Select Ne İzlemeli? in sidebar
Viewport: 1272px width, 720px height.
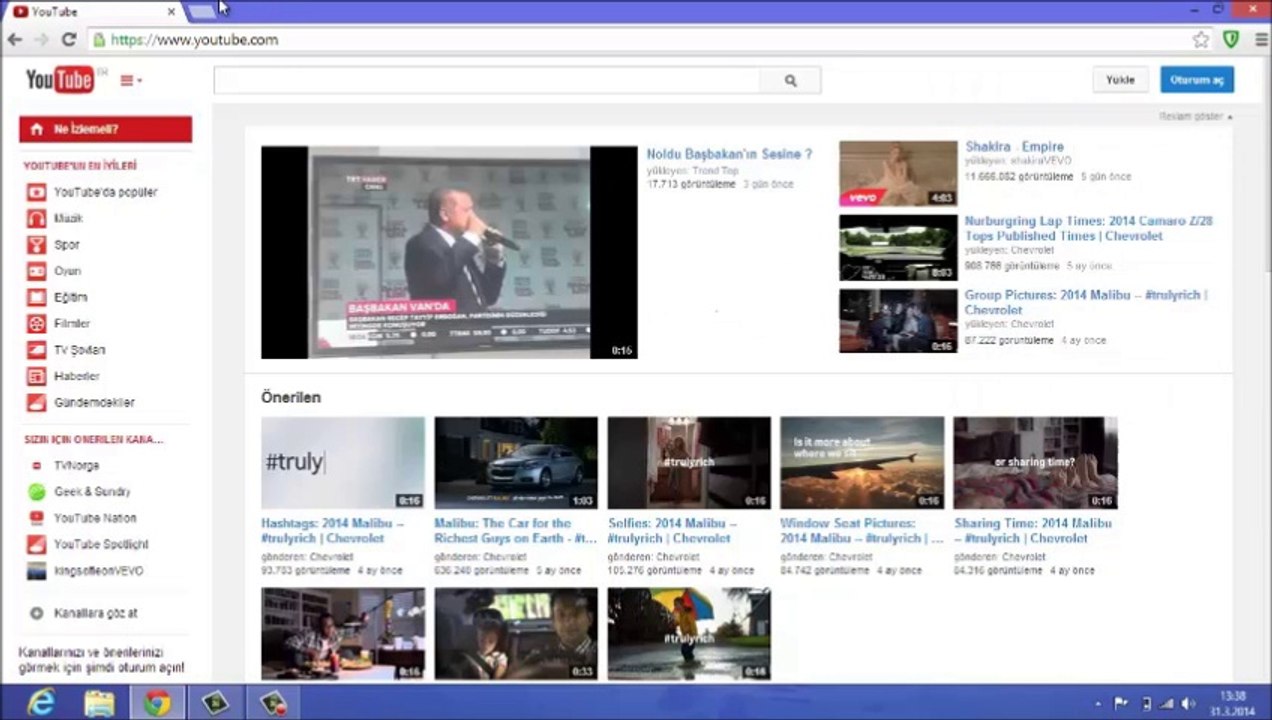click(x=105, y=129)
